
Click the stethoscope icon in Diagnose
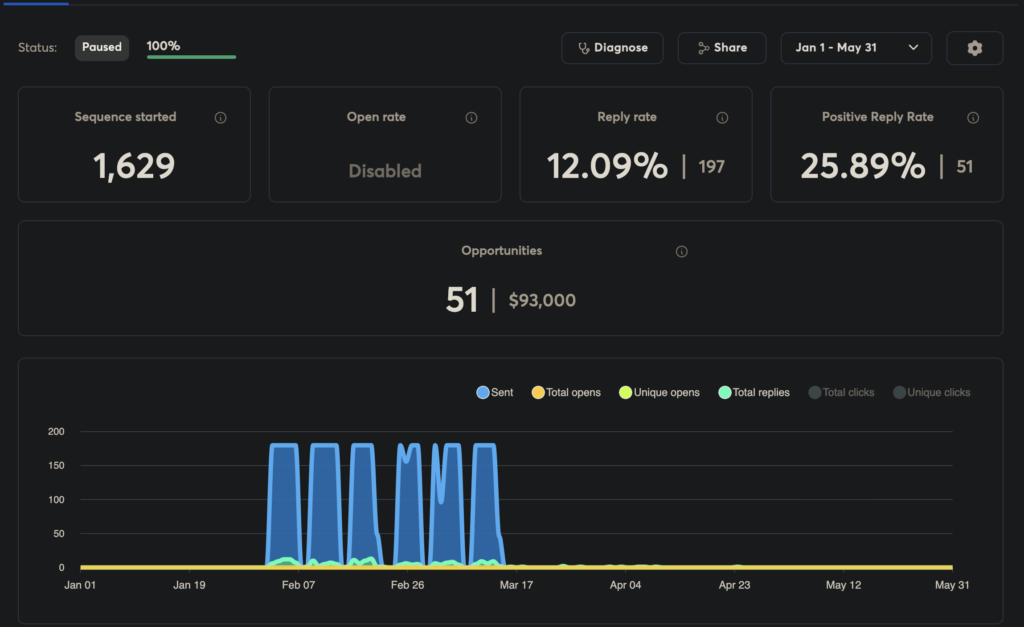click(584, 48)
